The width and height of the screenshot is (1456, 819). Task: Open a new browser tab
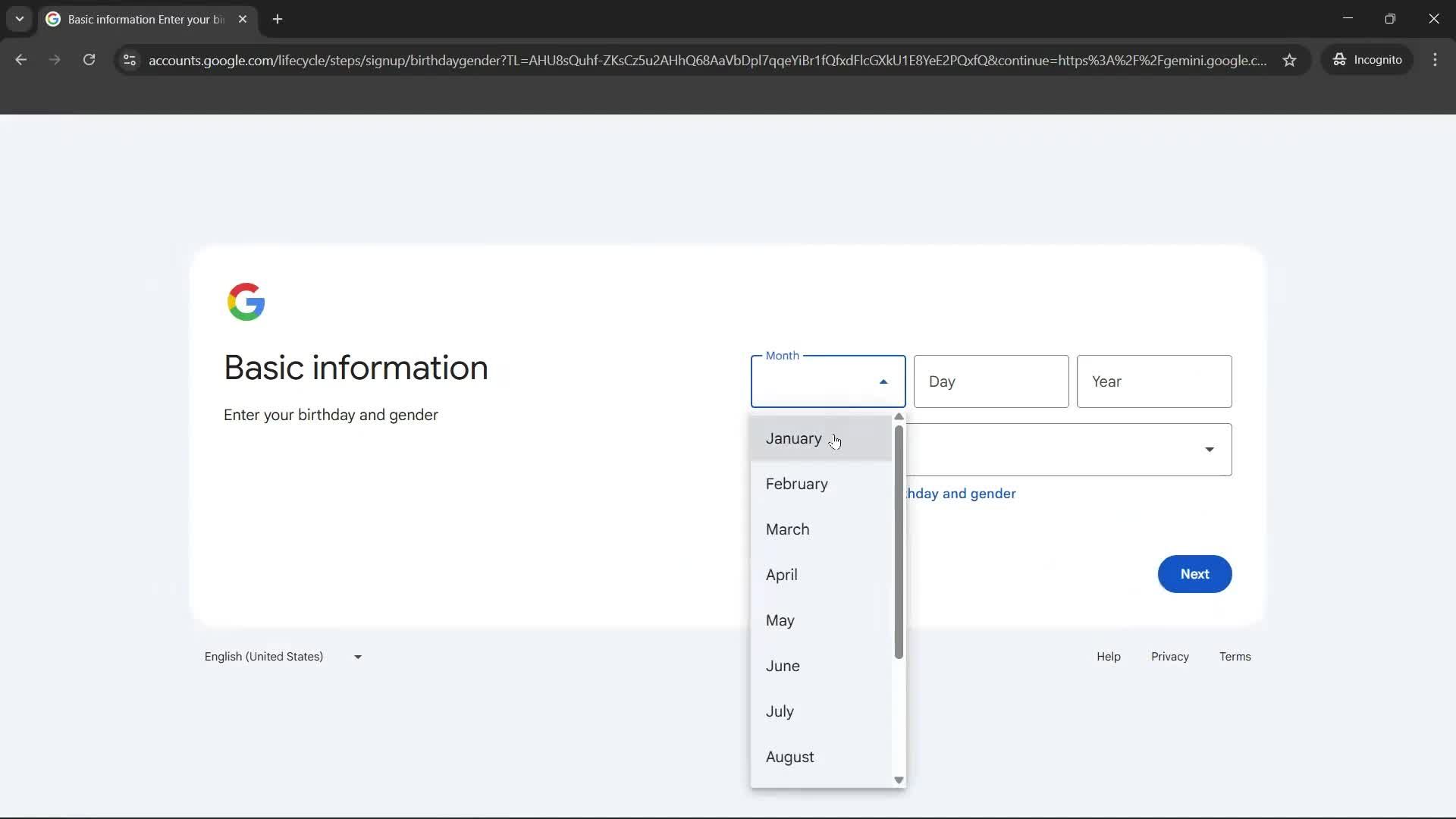(278, 19)
